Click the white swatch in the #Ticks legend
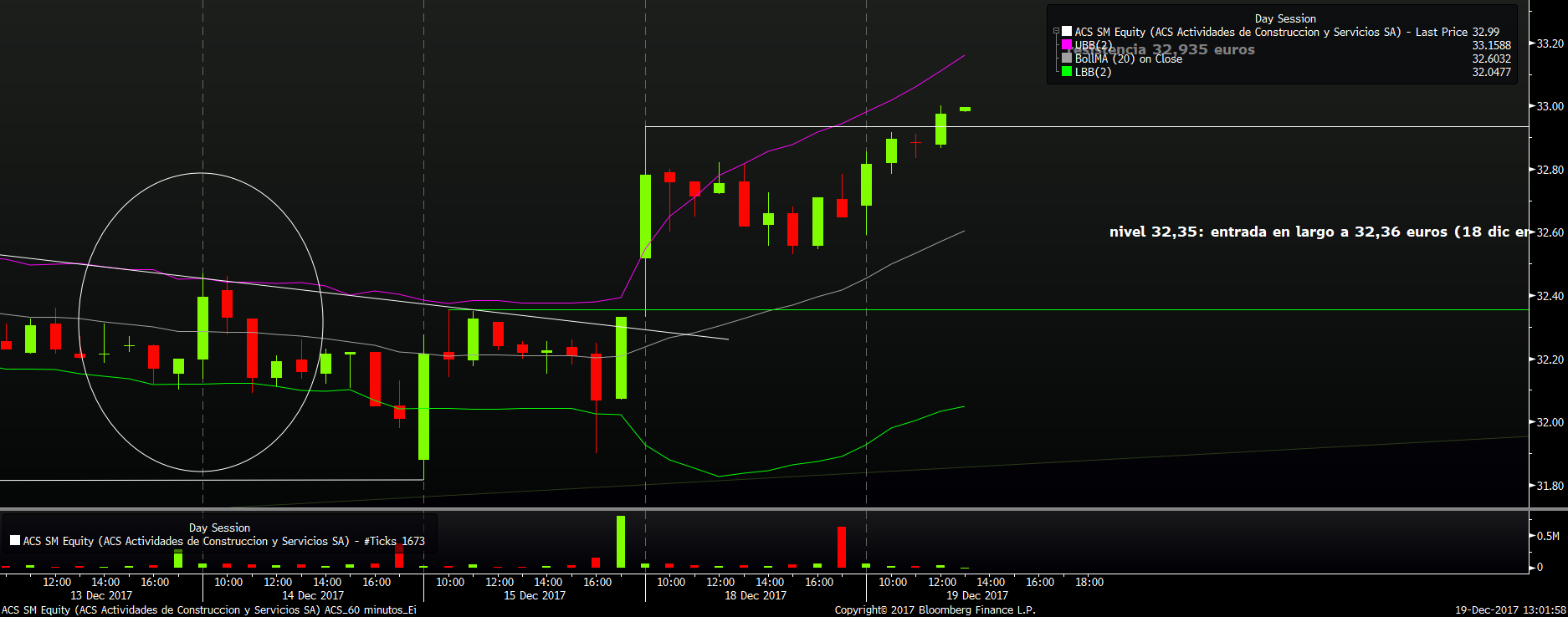Viewport: 1568px width, 617px height. coord(15,541)
